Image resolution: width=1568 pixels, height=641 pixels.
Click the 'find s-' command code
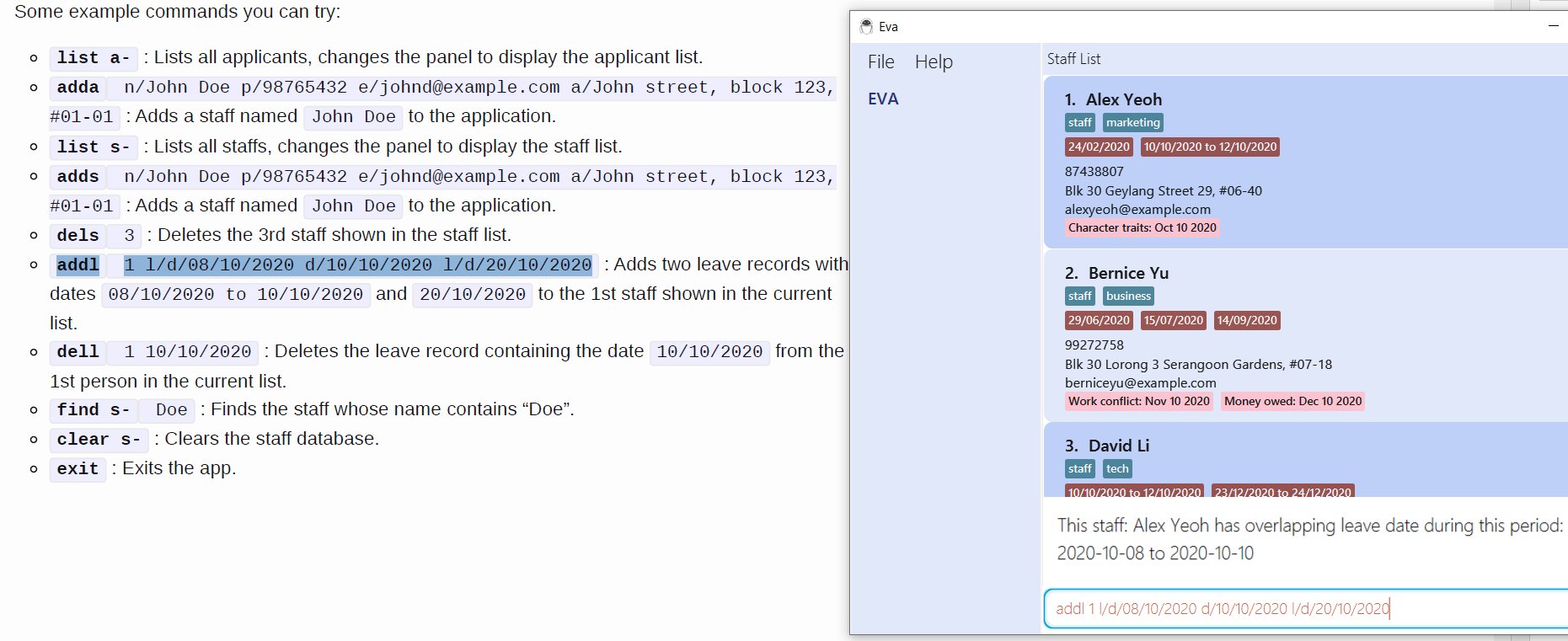93,409
